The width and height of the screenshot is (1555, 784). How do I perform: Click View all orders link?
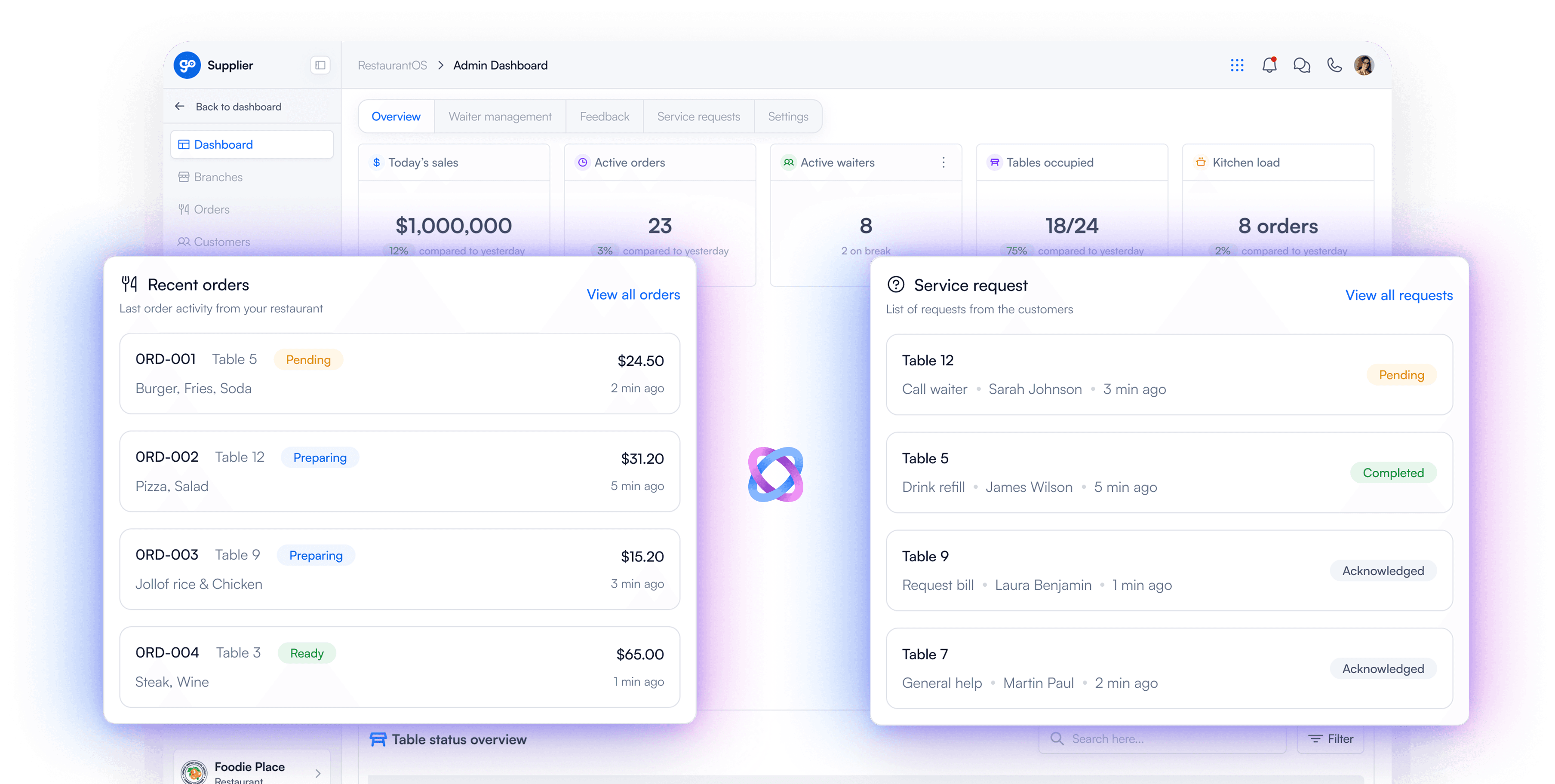point(633,294)
